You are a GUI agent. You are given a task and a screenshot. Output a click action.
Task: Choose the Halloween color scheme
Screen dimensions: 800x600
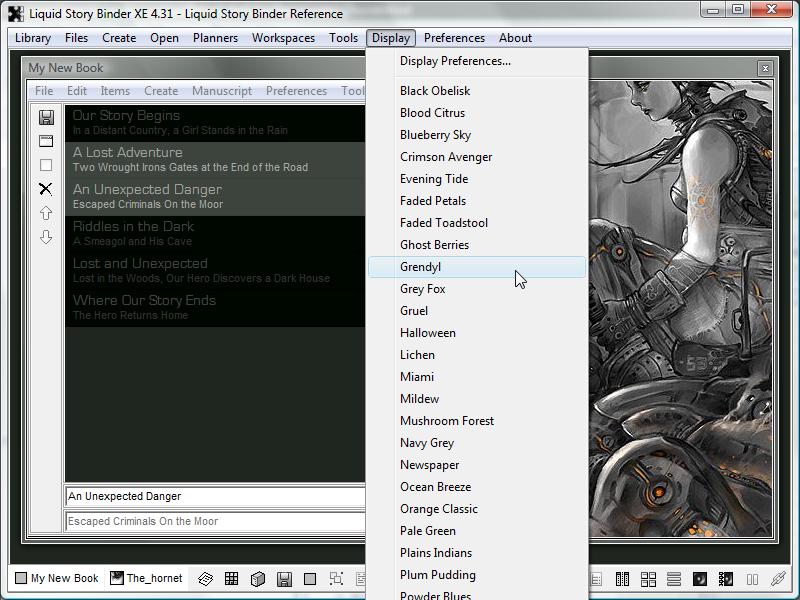(x=427, y=333)
